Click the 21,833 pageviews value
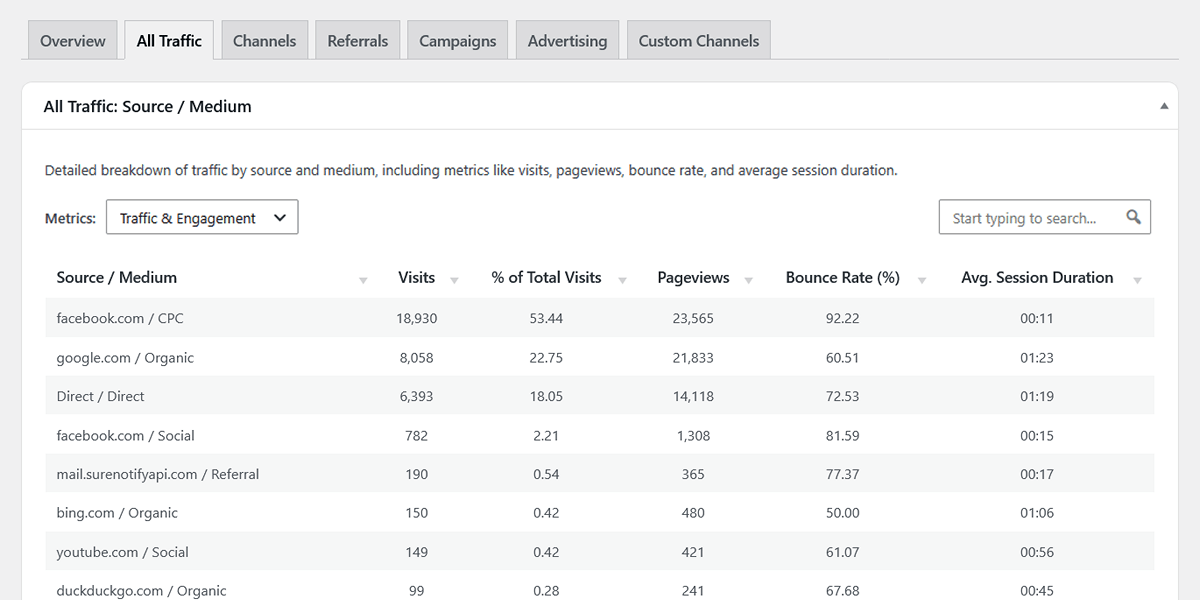 tap(693, 357)
